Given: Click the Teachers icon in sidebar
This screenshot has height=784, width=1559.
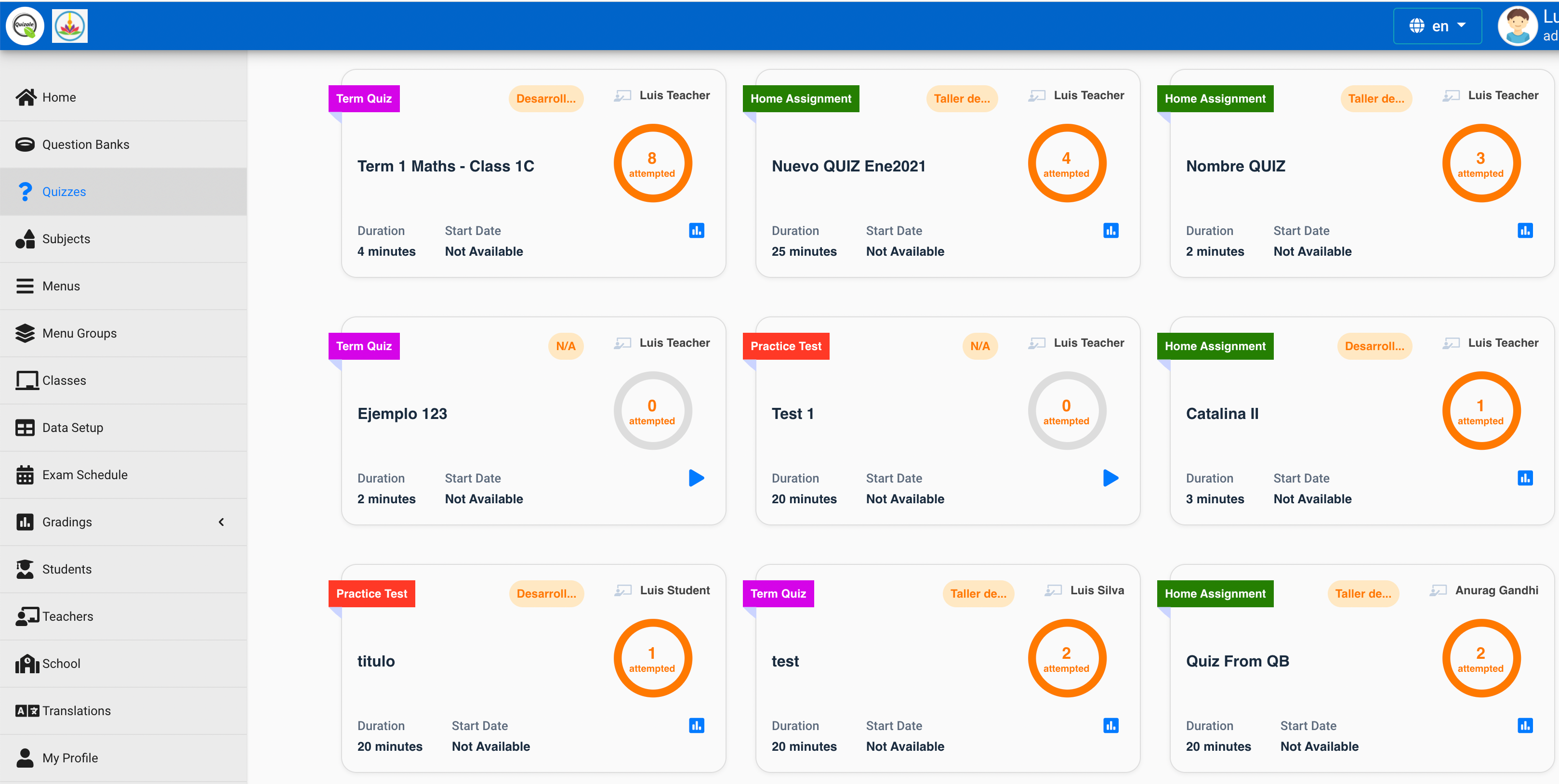Looking at the screenshot, I should click(26, 616).
